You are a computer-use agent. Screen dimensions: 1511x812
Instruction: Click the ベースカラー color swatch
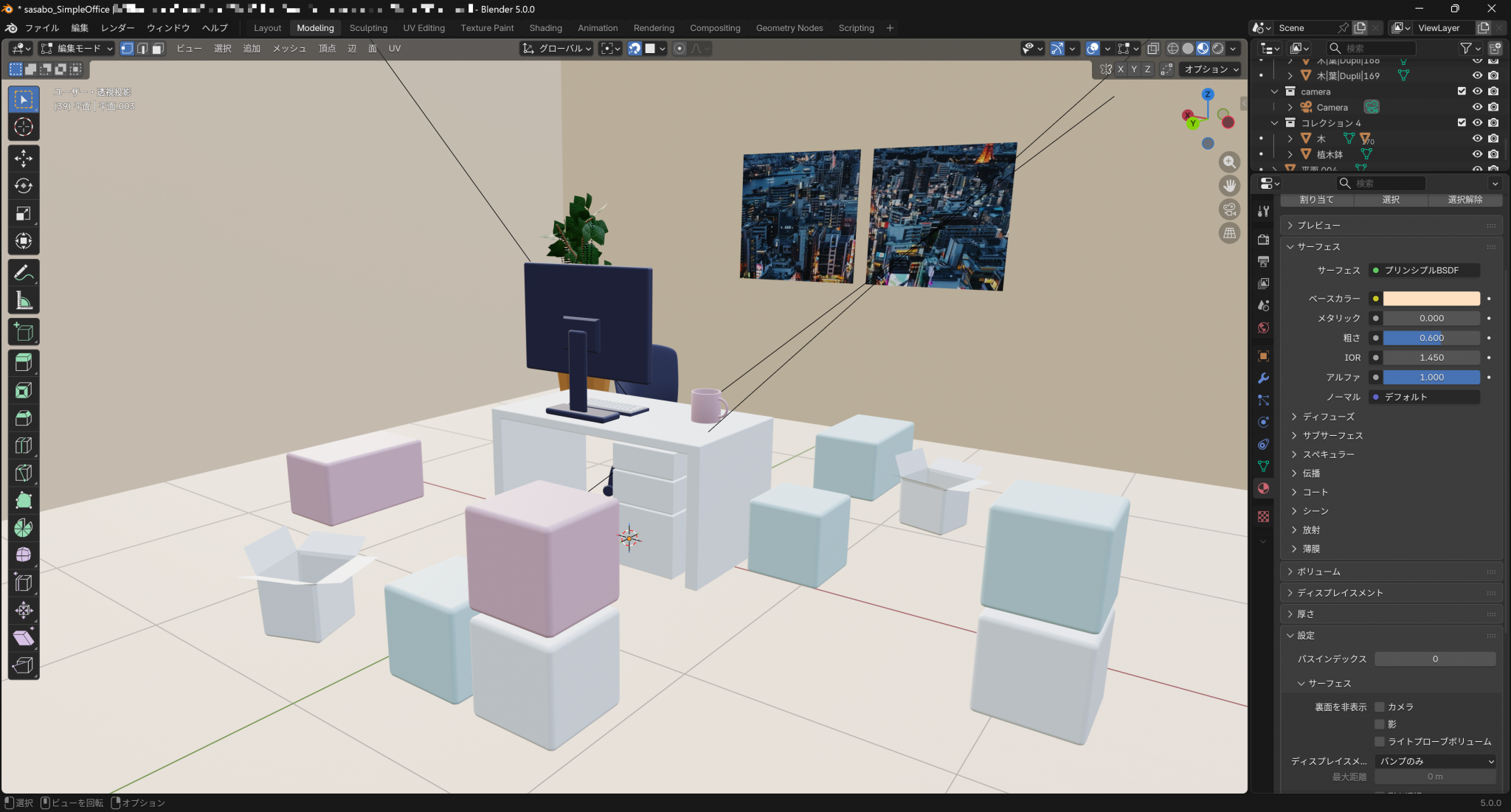[1431, 299]
